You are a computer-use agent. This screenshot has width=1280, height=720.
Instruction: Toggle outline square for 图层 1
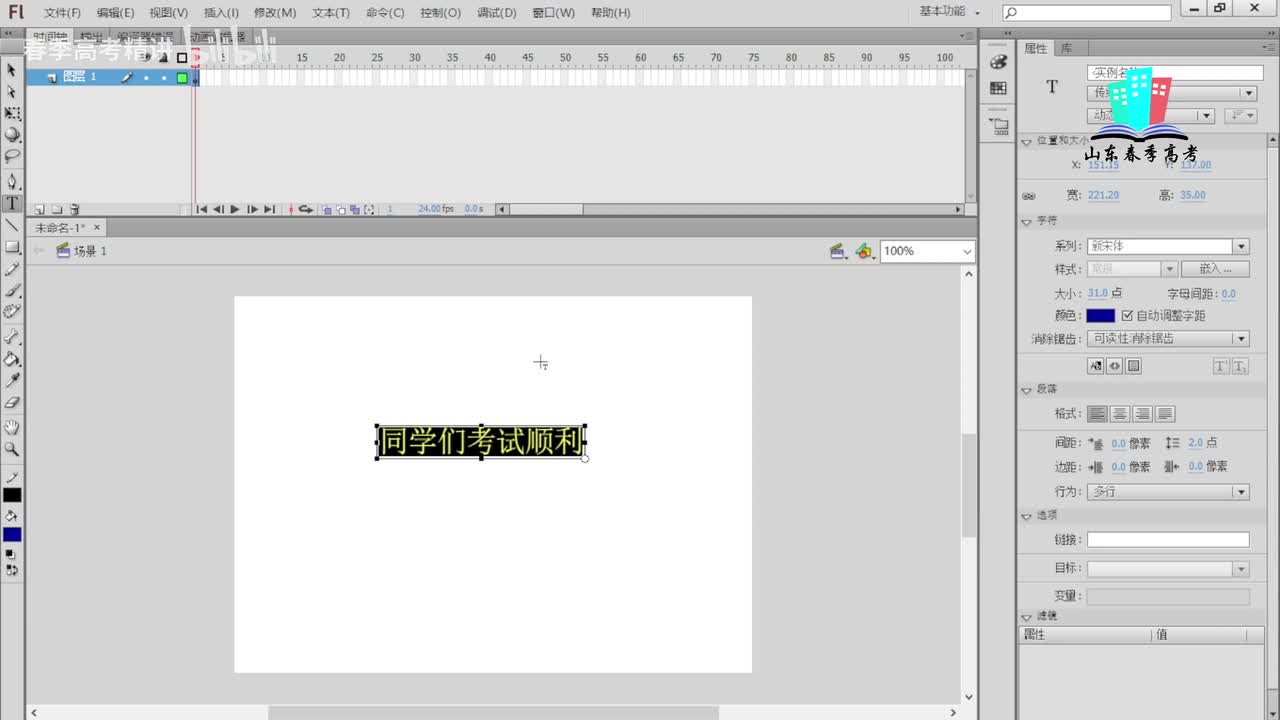click(x=182, y=77)
